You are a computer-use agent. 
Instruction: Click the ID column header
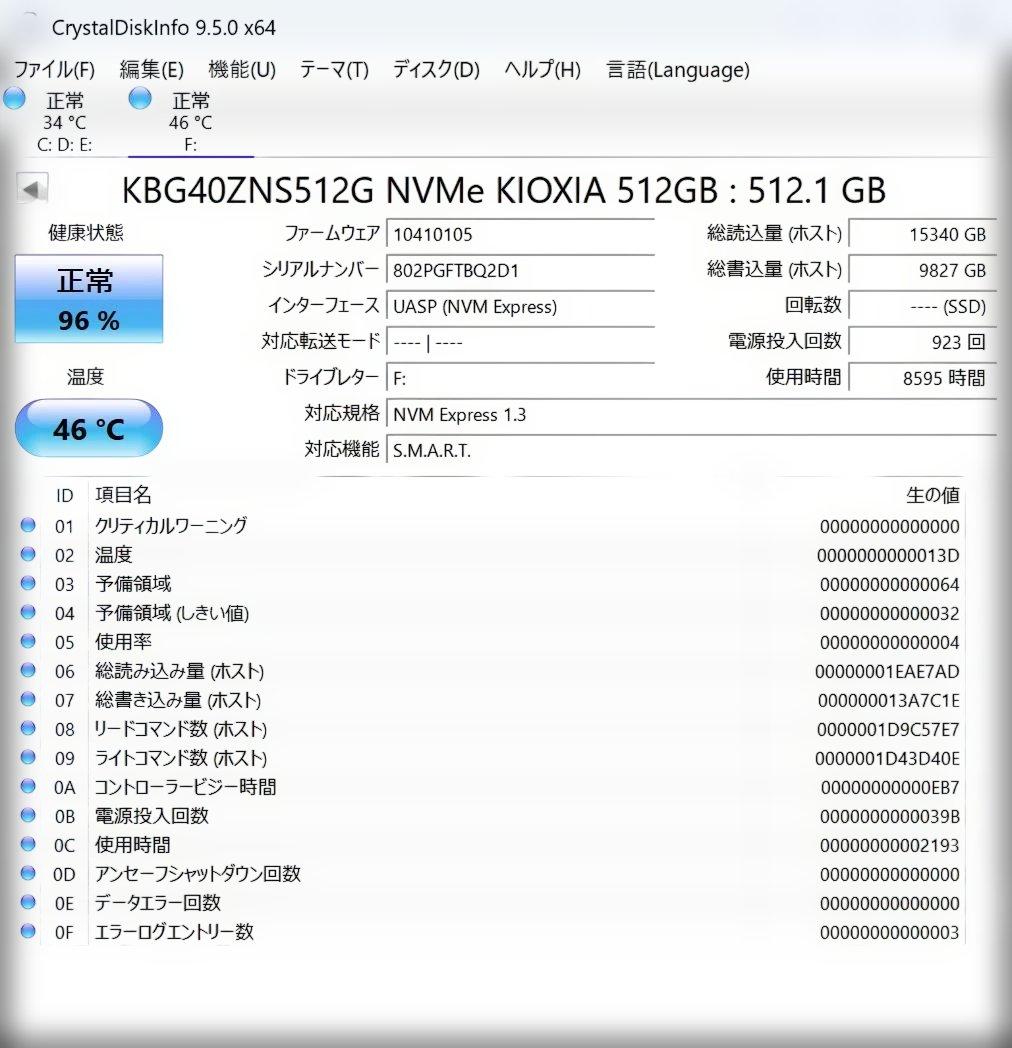(64, 495)
